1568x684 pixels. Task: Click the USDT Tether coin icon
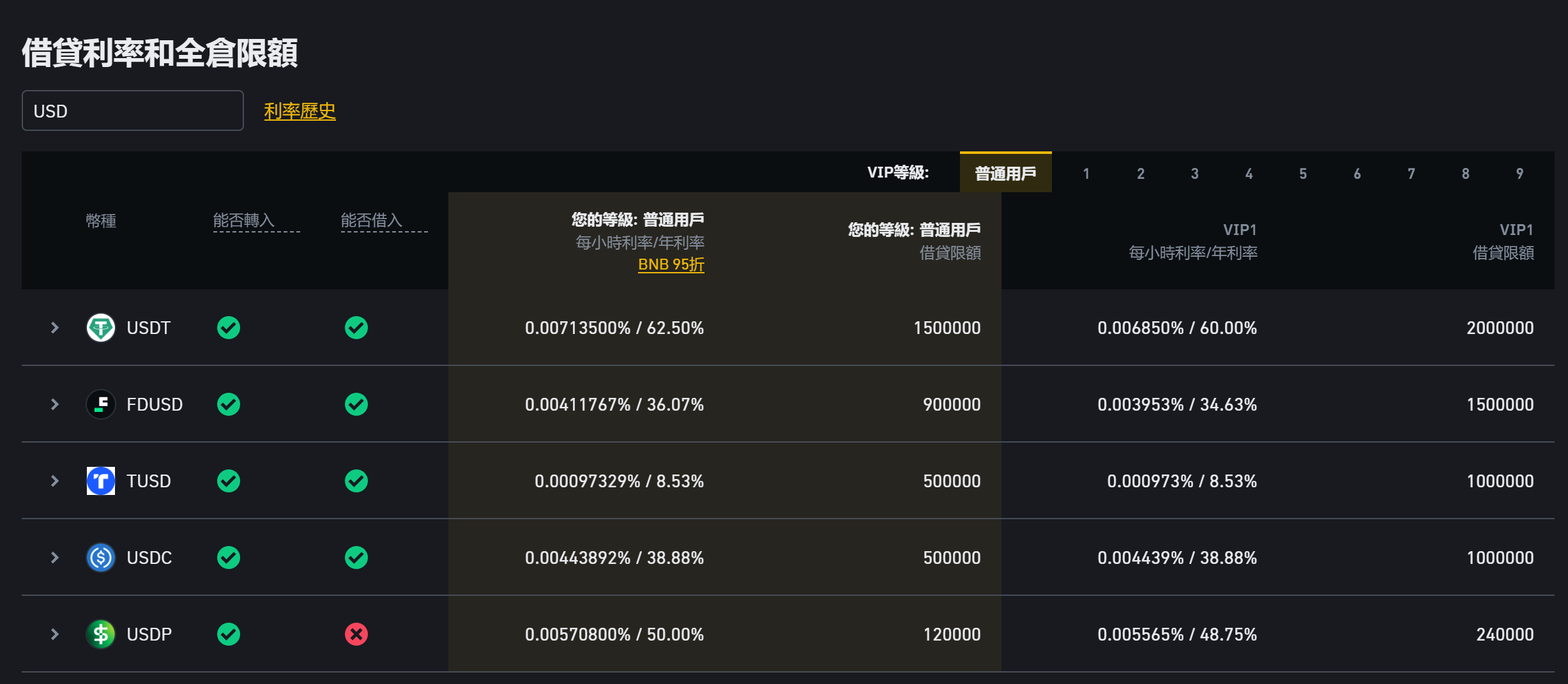pyautogui.click(x=101, y=328)
